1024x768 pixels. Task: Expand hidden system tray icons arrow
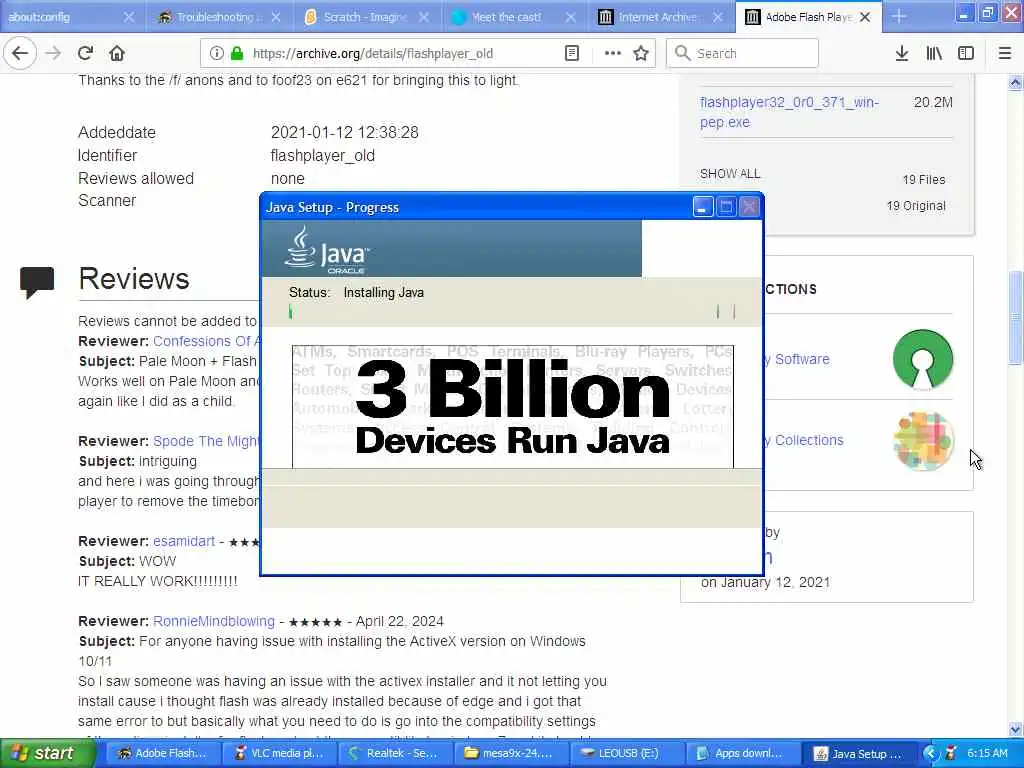[931, 753]
